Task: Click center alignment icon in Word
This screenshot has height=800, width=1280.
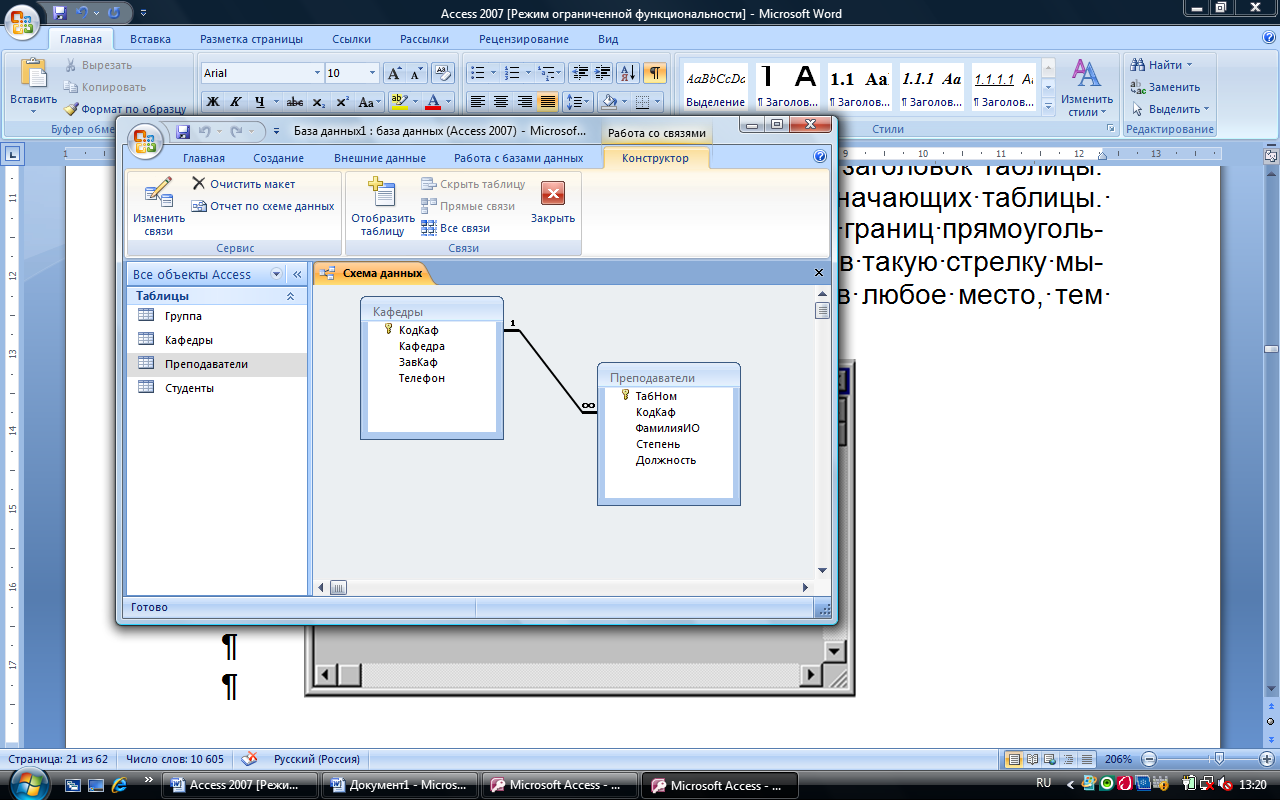Action: pyautogui.click(x=501, y=102)
